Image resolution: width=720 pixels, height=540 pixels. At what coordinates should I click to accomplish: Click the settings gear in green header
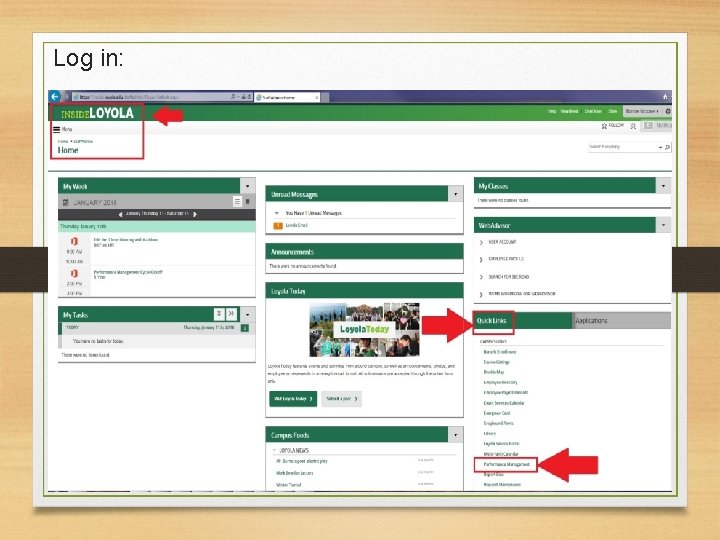coord(668,111)
